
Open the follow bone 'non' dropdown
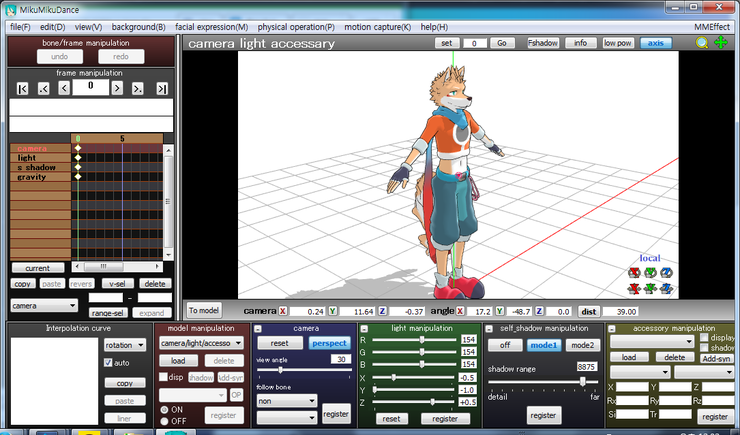click(x=286, y=401)
